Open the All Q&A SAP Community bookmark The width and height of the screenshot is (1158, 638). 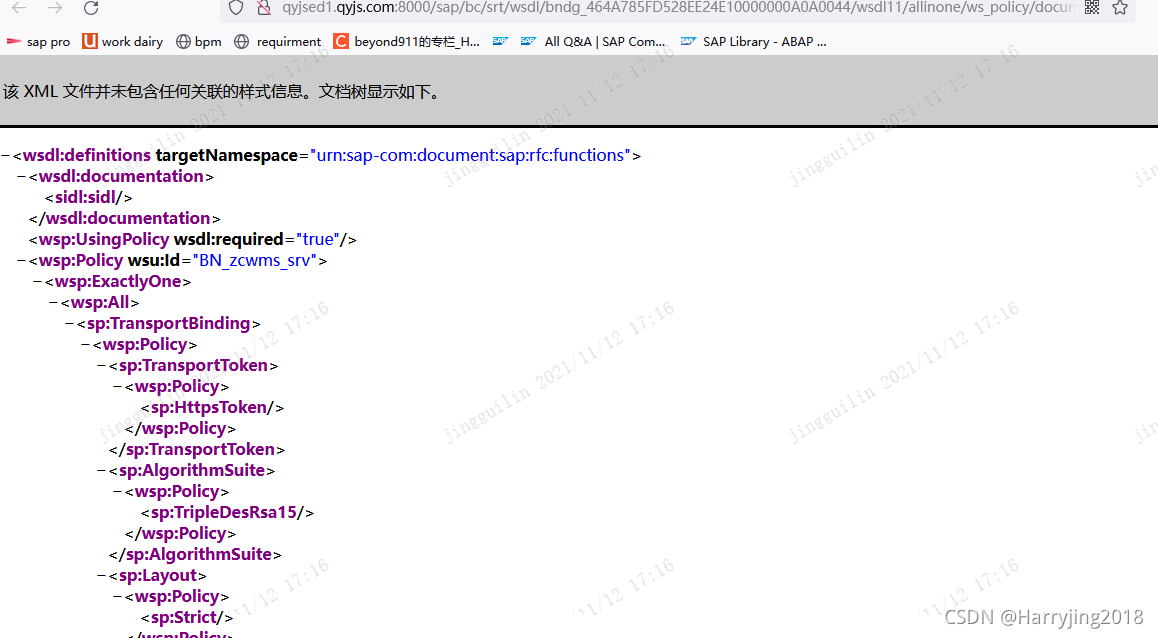click(x=593, y=42)
